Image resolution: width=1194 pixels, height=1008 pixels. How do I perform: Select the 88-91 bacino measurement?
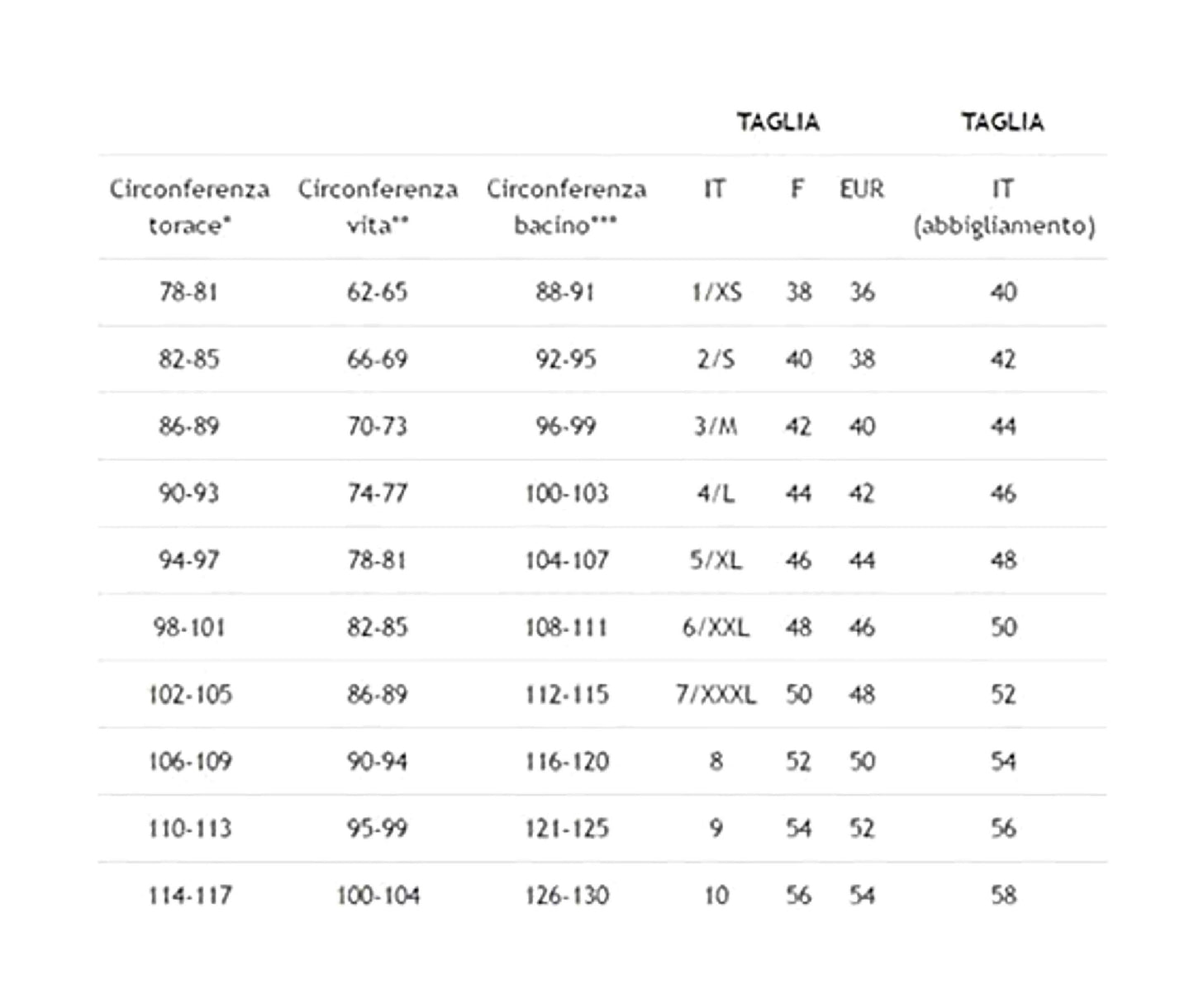pos(565,292)
